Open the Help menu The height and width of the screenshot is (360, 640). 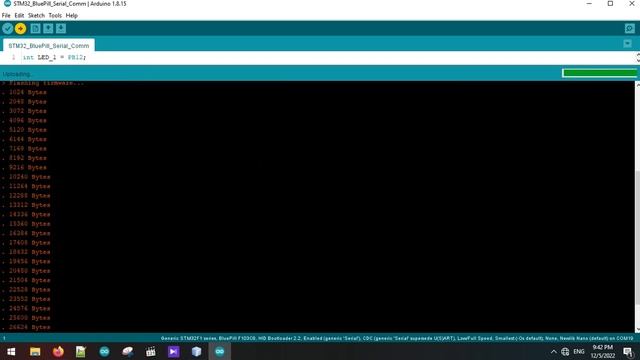tap(71, 16)
